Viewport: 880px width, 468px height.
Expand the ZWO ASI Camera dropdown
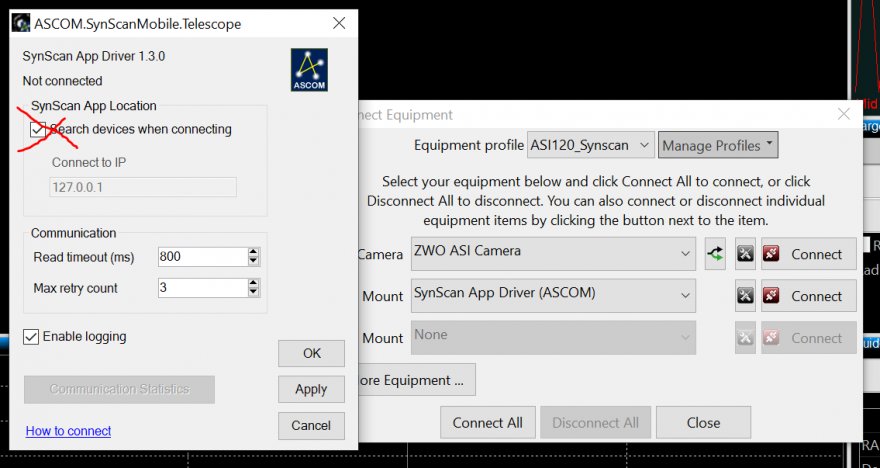(x=553, y=254)
